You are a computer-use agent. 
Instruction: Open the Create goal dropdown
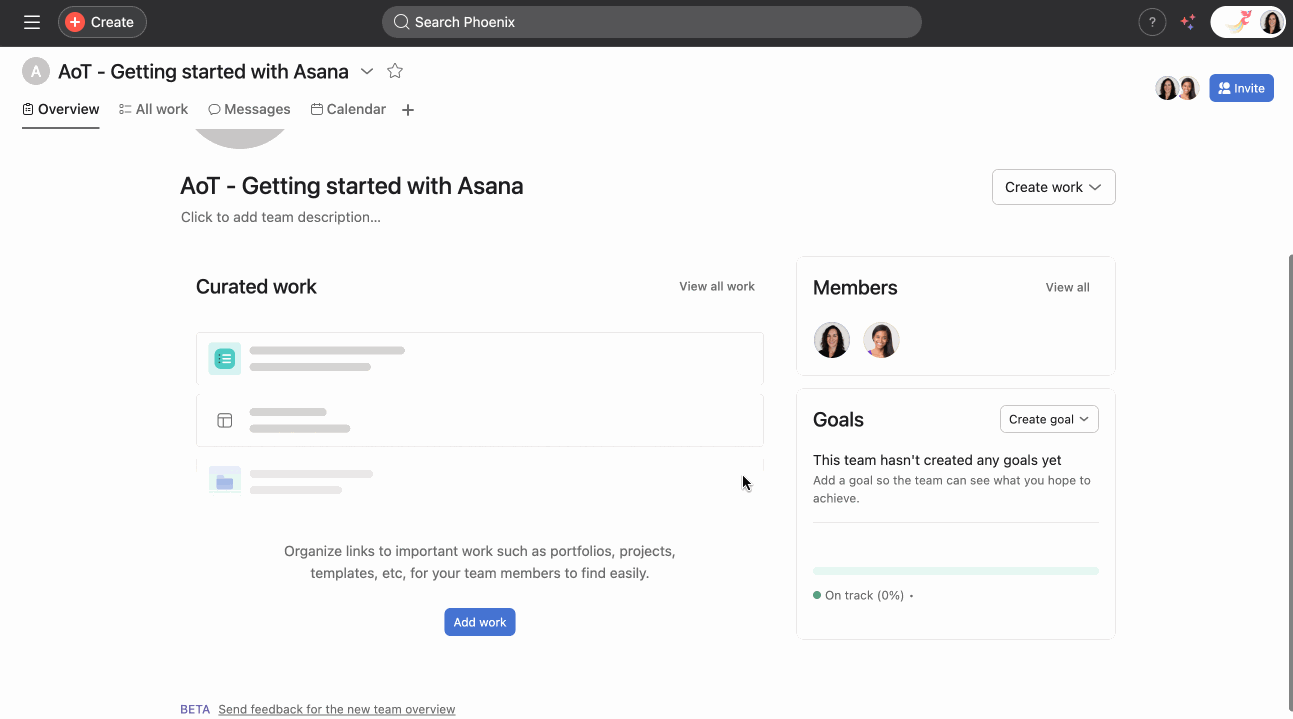pyautogui.click(x=1049, y=419)
